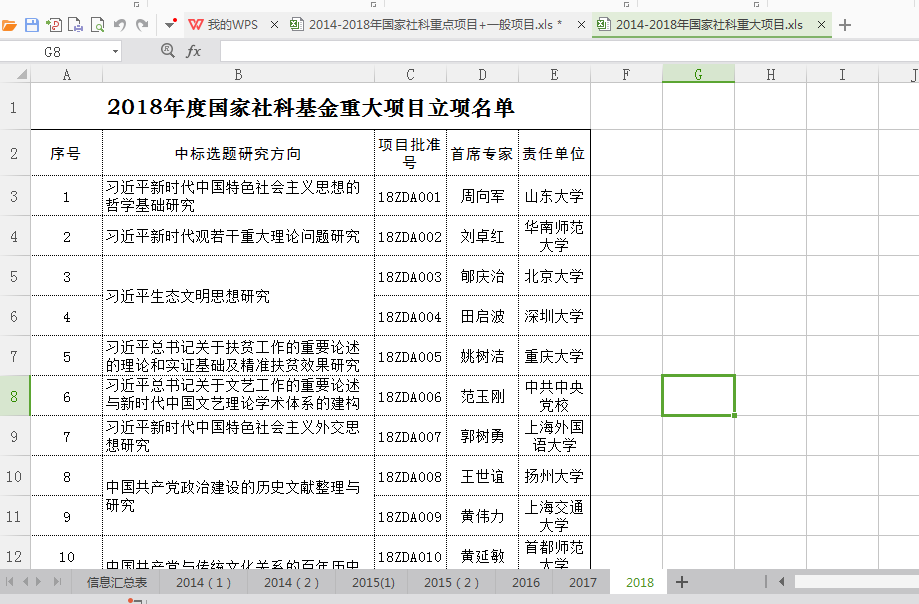Add a new sheet with plus button
Viewport: 919px width, 604px height.
pos(682,582)
